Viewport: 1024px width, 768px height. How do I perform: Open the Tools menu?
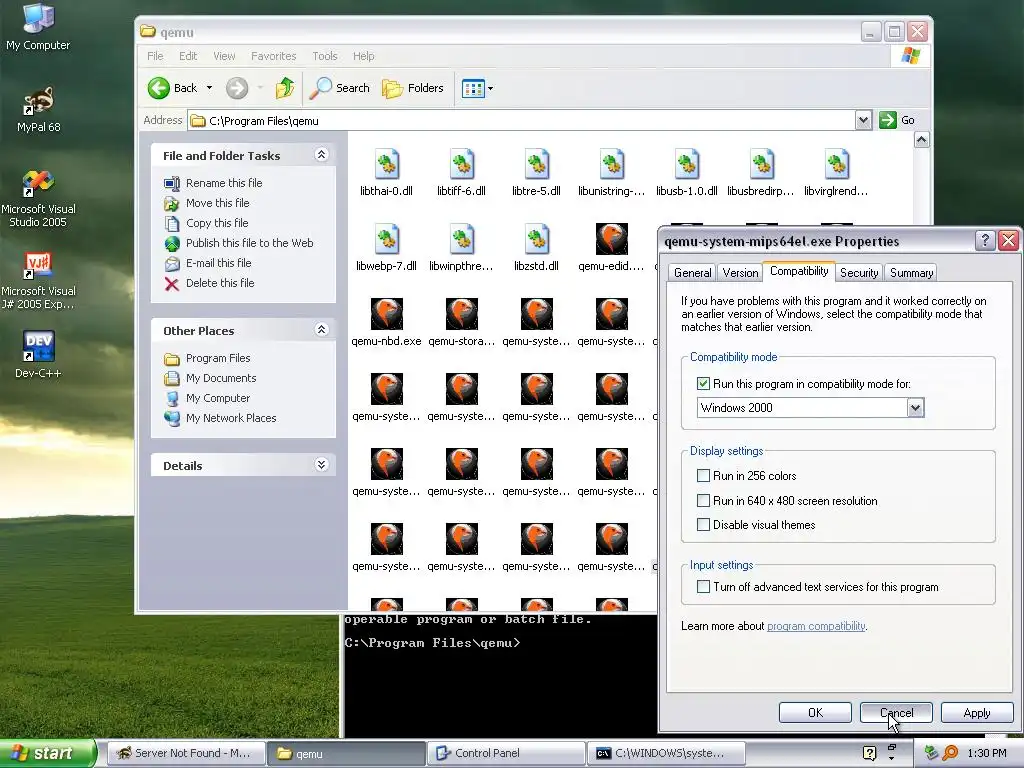pyautogui.click(x=325, y=56)
